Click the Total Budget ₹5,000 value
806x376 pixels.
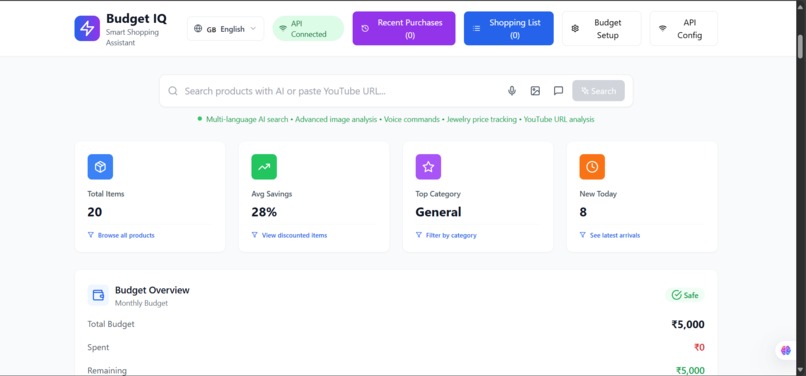pyautogui.click(x=688, y=325)
